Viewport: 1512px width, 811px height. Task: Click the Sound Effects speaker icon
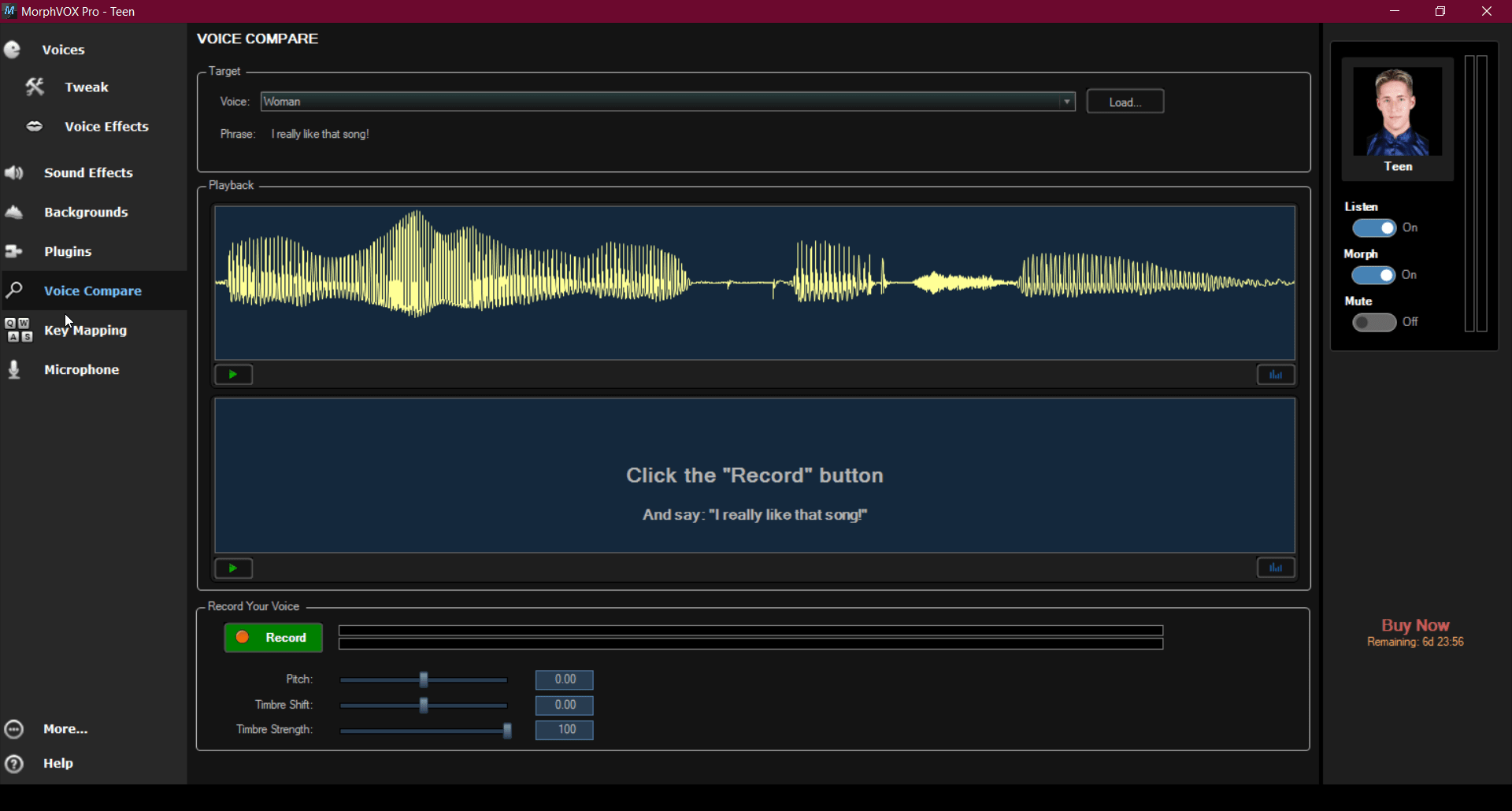[13, 172]
